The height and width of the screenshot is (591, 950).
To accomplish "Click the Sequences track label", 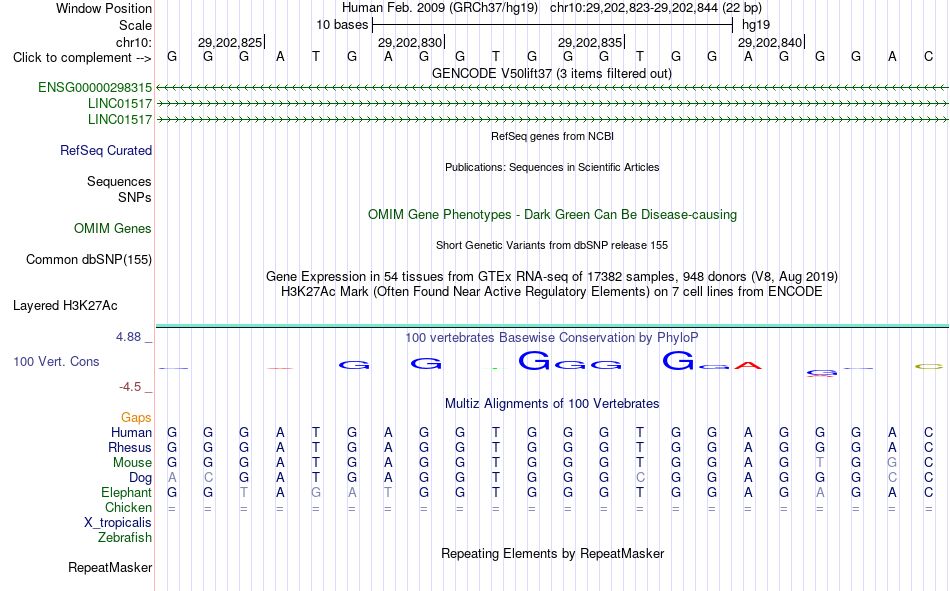I will (119, 181).
